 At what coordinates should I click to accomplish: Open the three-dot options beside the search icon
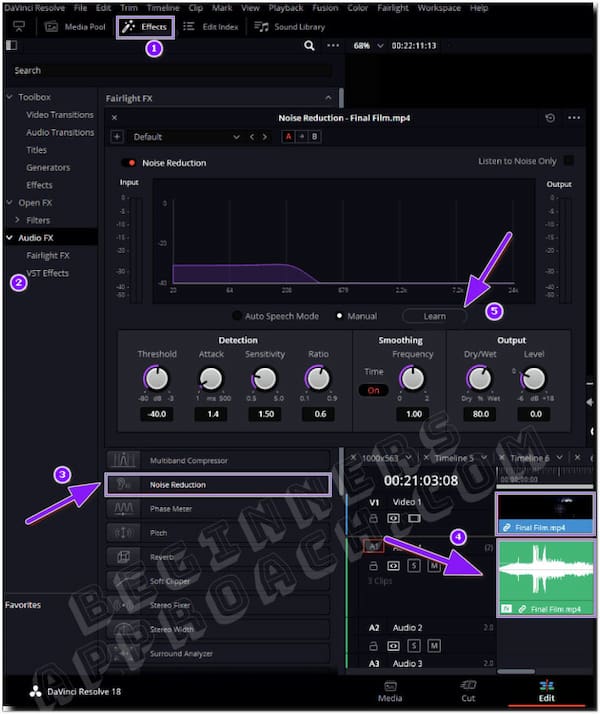point(333,46)
